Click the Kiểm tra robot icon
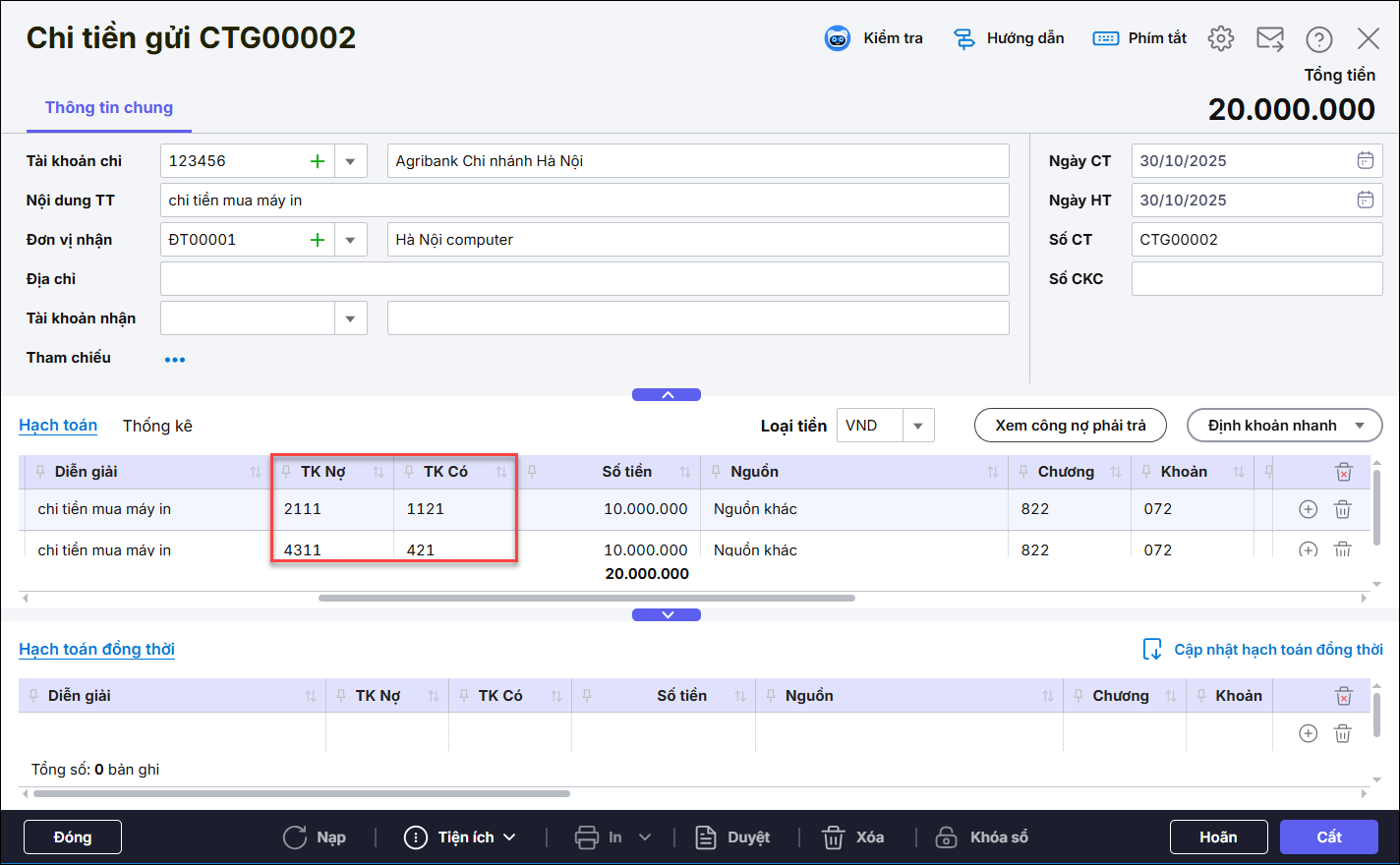Screen dimensions: 1400x865 click(x=837, y=38)
